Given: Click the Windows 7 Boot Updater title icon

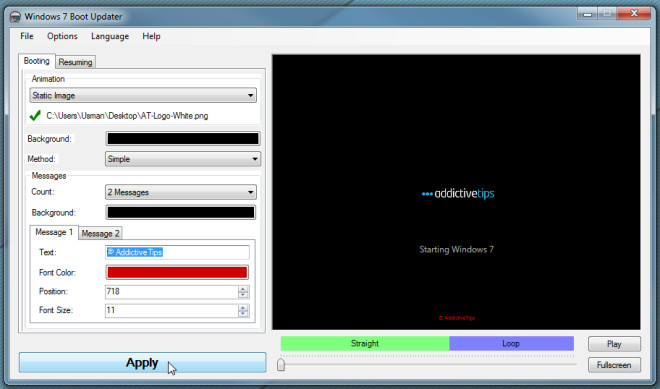Looking at the screenshot, I should click(15, 17).
